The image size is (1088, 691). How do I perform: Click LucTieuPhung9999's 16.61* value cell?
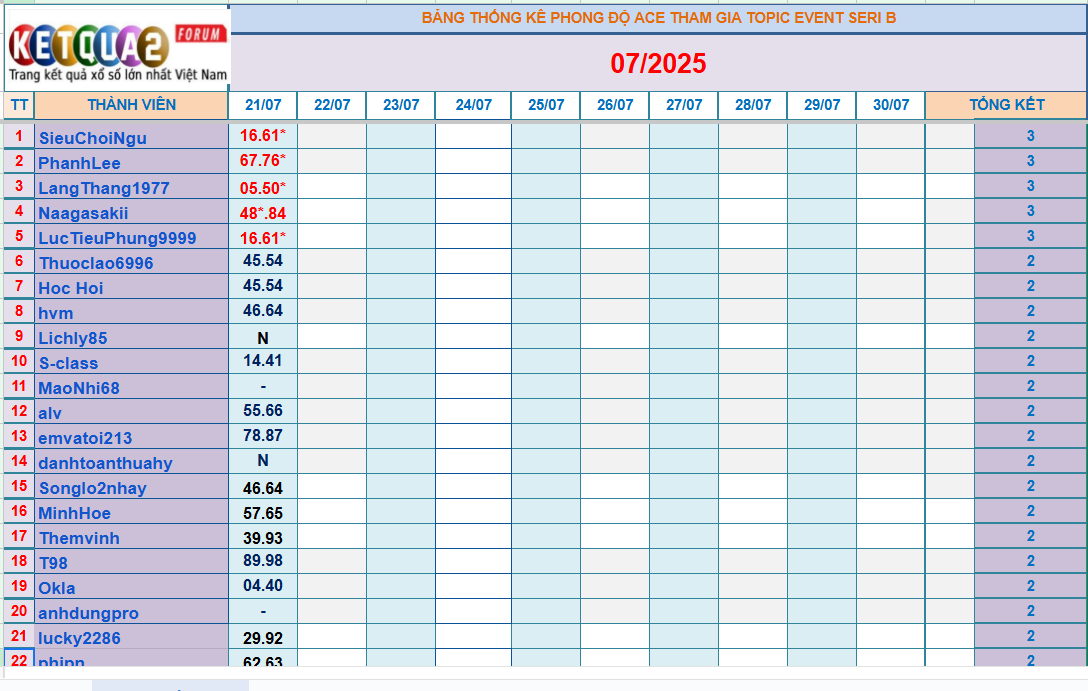tap(263, 236)
